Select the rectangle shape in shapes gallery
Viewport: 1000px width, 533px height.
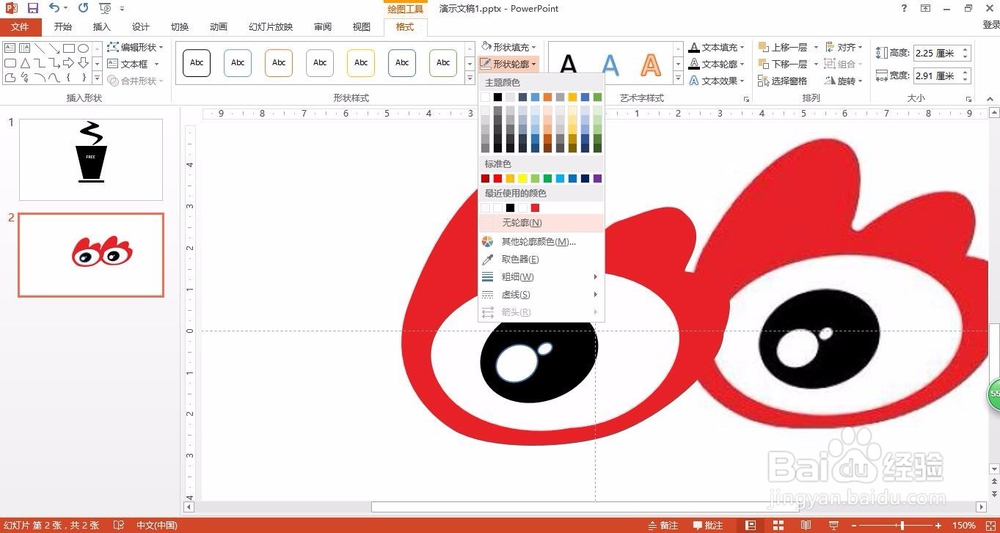point(69,48)
